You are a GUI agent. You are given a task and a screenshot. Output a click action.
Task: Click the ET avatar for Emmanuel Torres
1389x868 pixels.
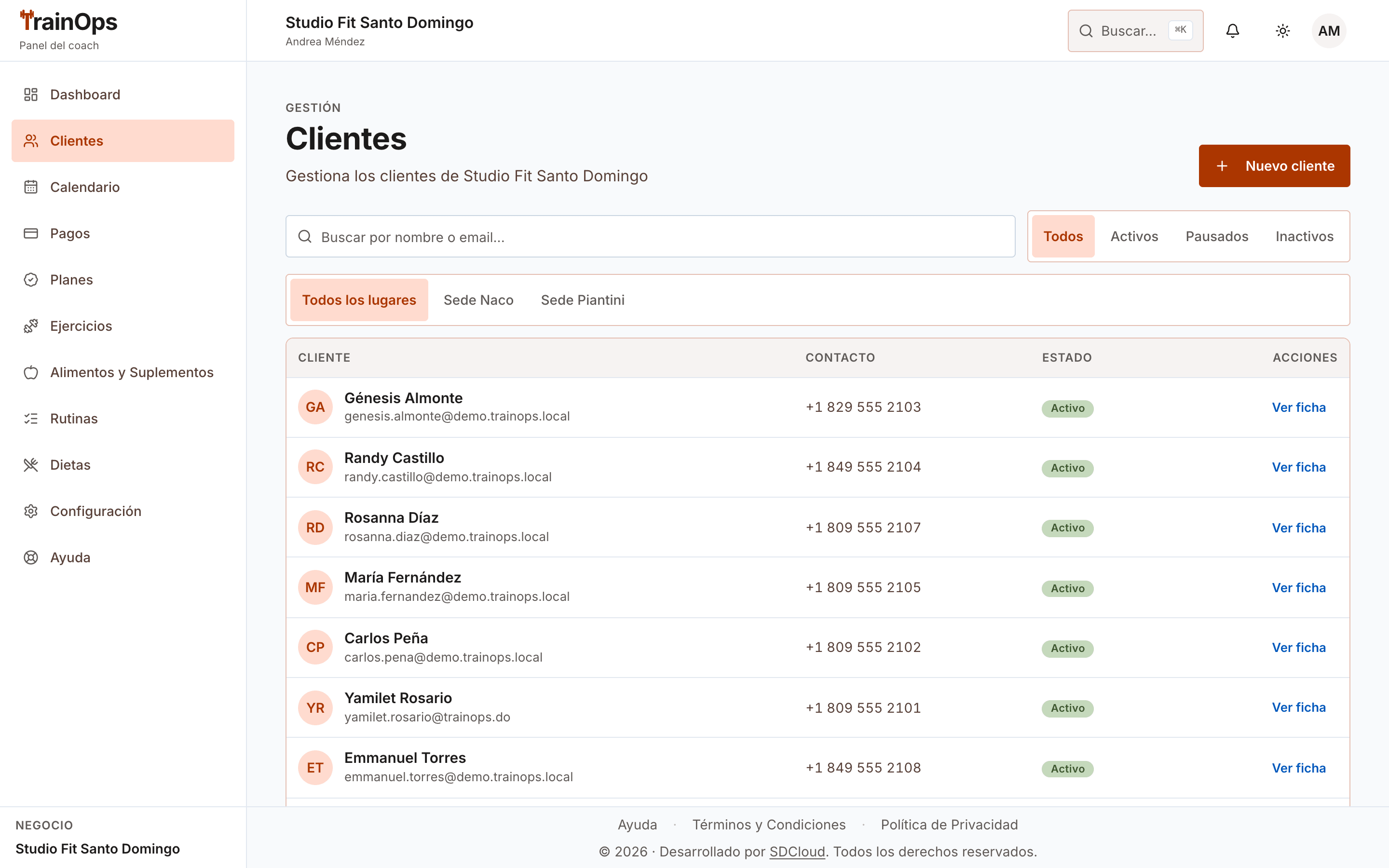point(315,768)
